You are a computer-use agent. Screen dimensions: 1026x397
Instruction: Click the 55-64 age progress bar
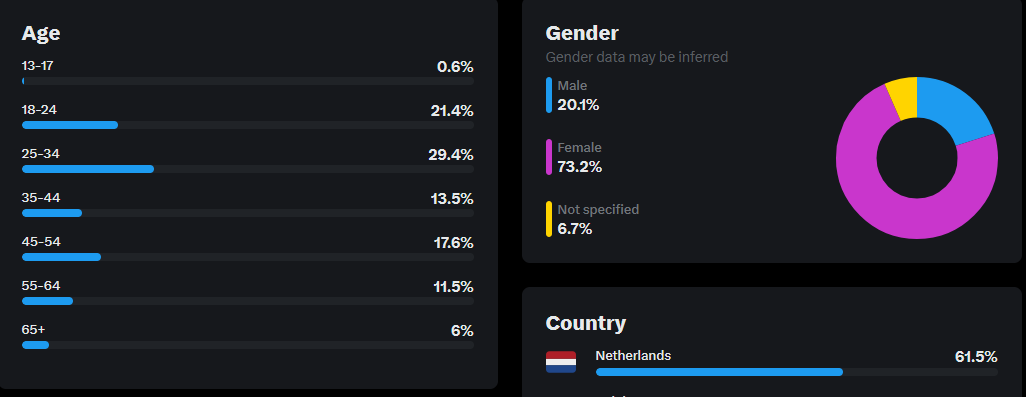pos(248,301)
